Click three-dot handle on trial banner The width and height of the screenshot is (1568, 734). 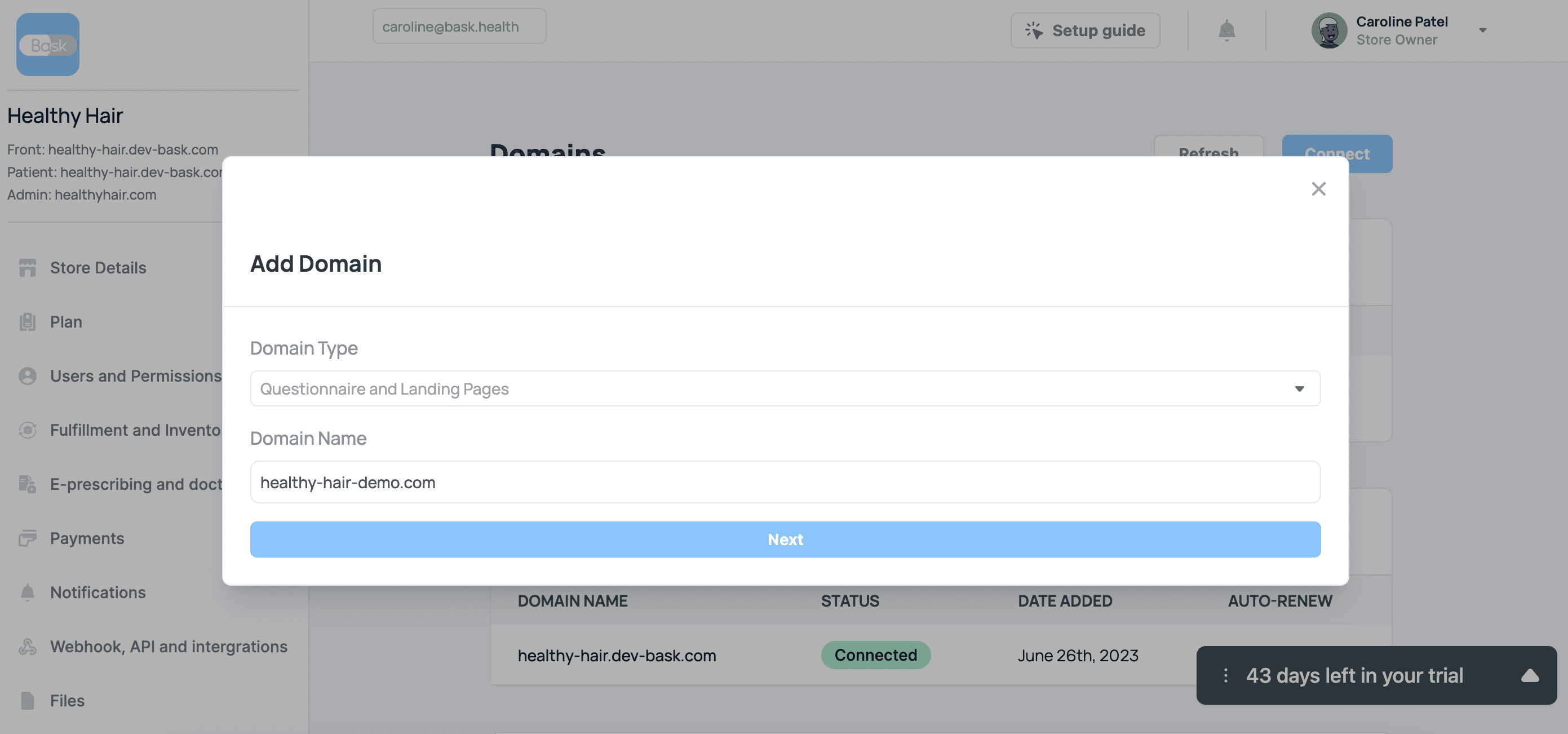click(x=1225, y=675)
